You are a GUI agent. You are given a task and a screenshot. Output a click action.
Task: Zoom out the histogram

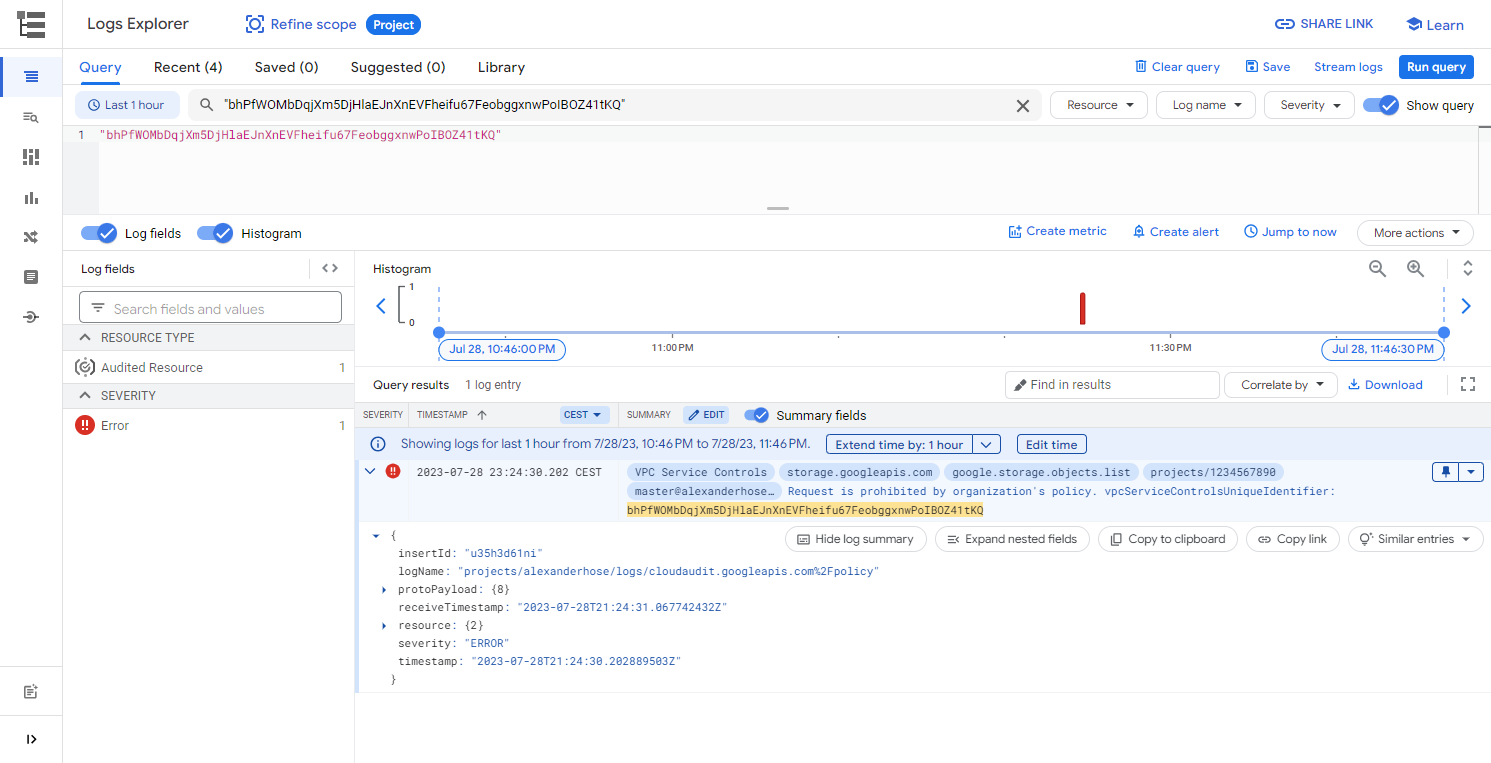[1378, 268]
